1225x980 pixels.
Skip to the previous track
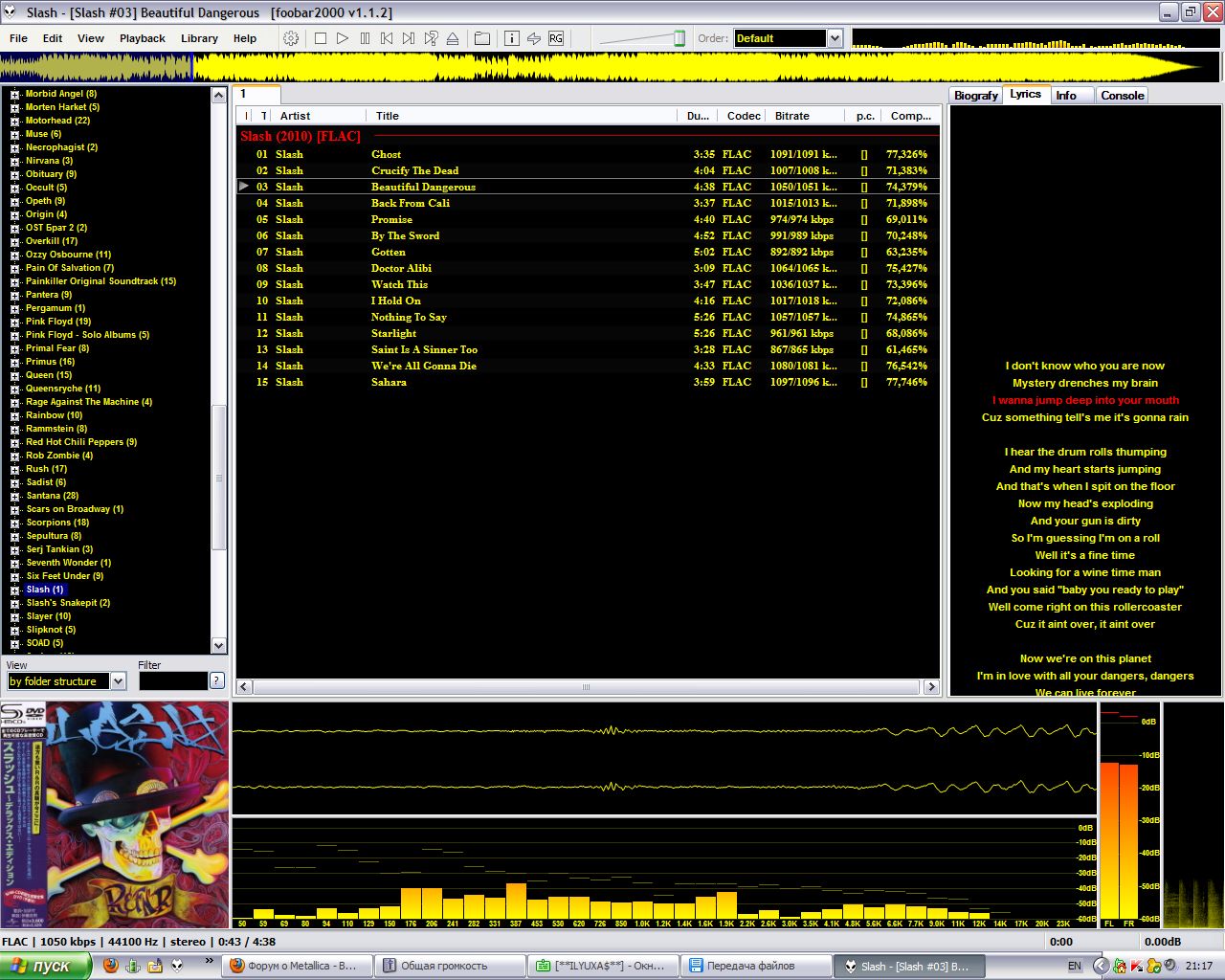tap(387, 38)
